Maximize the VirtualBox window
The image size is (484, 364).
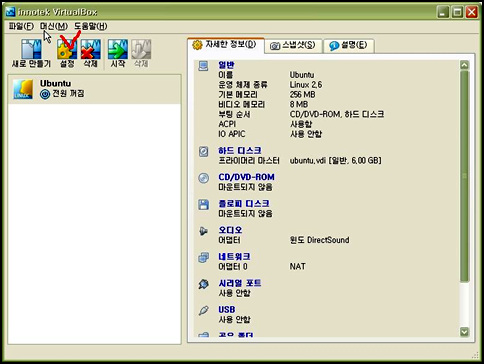point(457,12)
